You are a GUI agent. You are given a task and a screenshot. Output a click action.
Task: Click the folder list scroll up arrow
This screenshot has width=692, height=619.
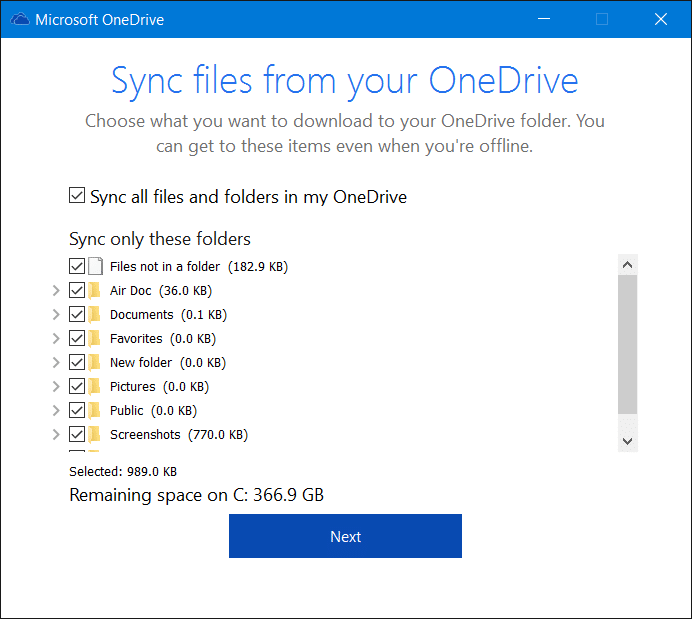point(627,265)
